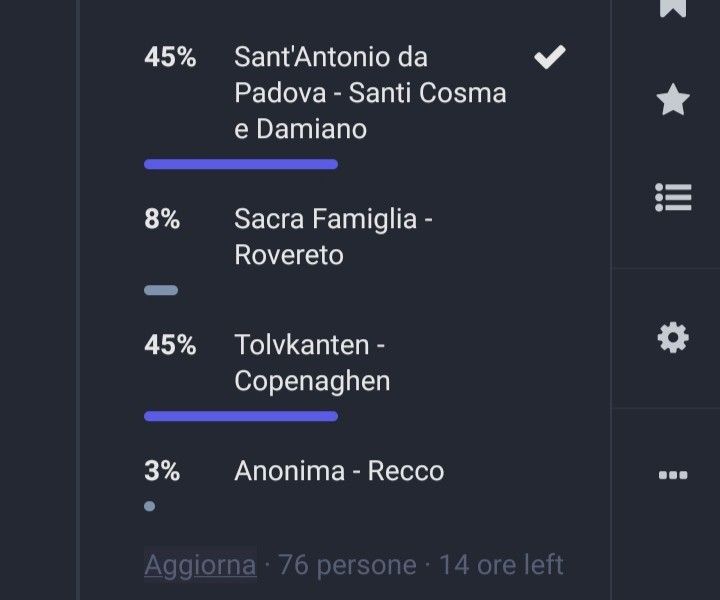Click the 45% label for Sant'Antonio
This screenshot has width=720, height=600.
(x=170, y=57)
